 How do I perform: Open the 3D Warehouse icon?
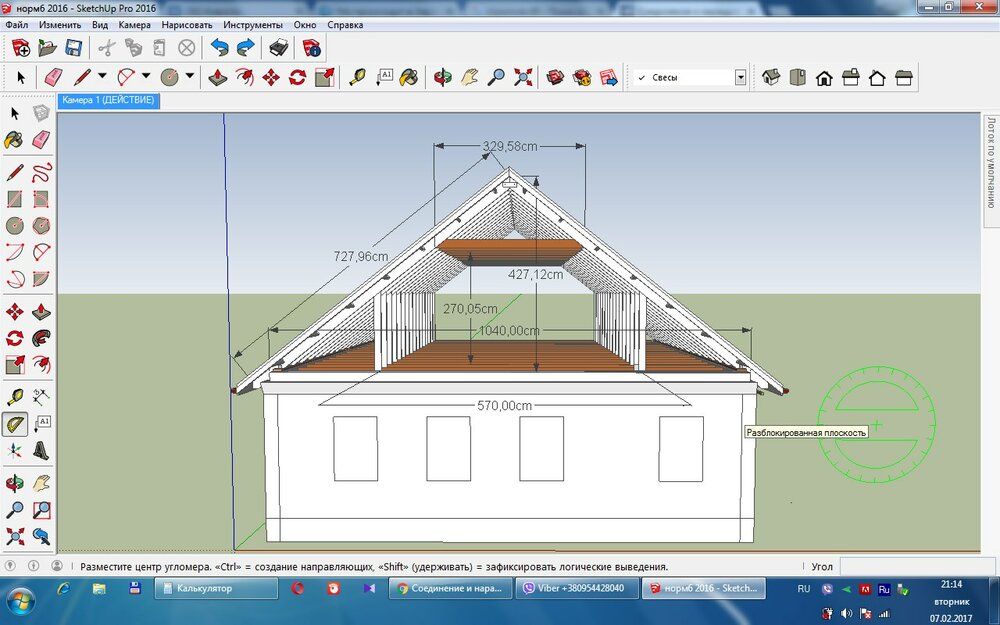(556, 77)
